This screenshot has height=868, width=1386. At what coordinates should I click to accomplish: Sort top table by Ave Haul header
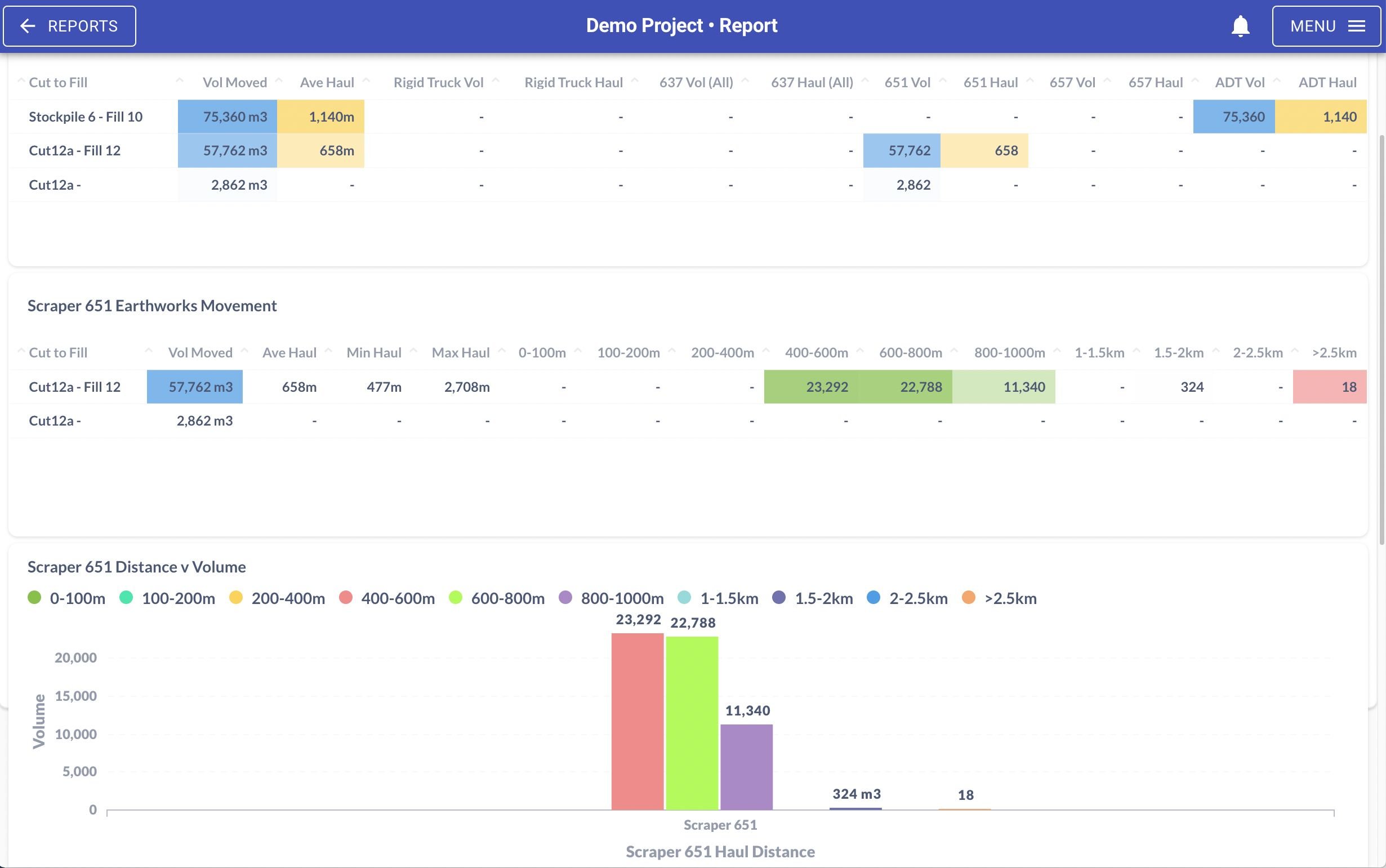click(x=327, y=82)
